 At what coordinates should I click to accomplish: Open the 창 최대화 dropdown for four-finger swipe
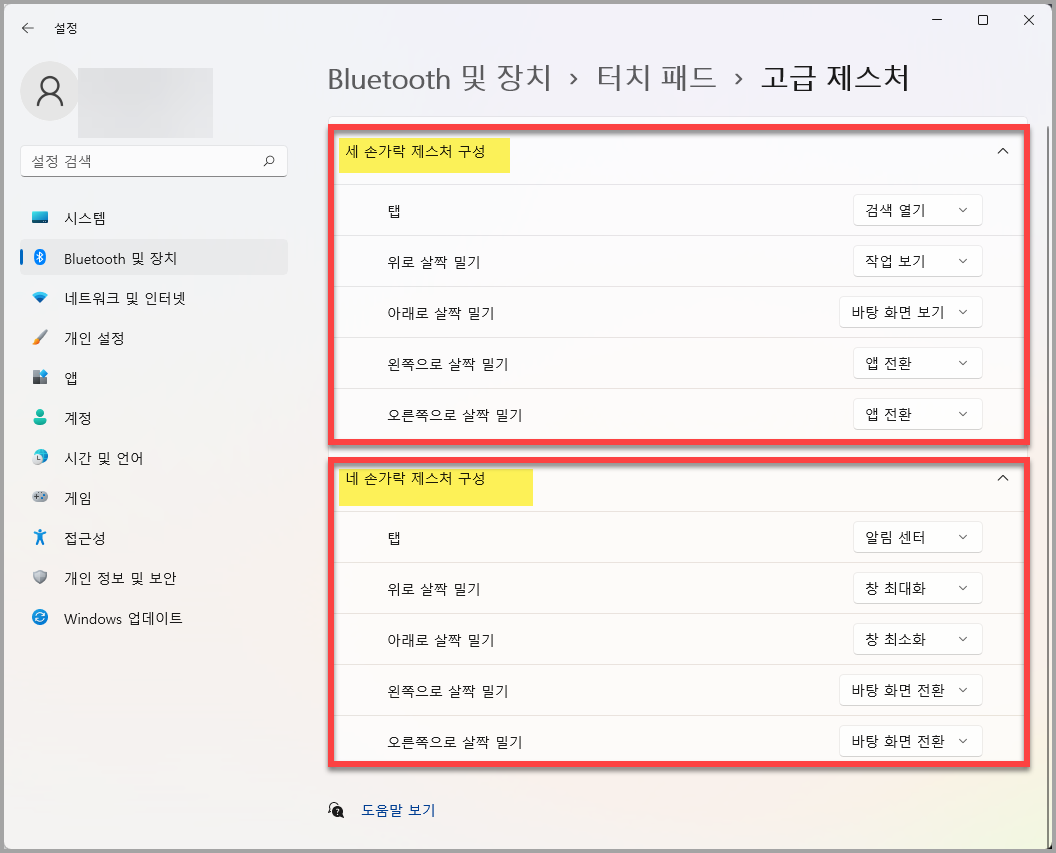click(917, 588)
